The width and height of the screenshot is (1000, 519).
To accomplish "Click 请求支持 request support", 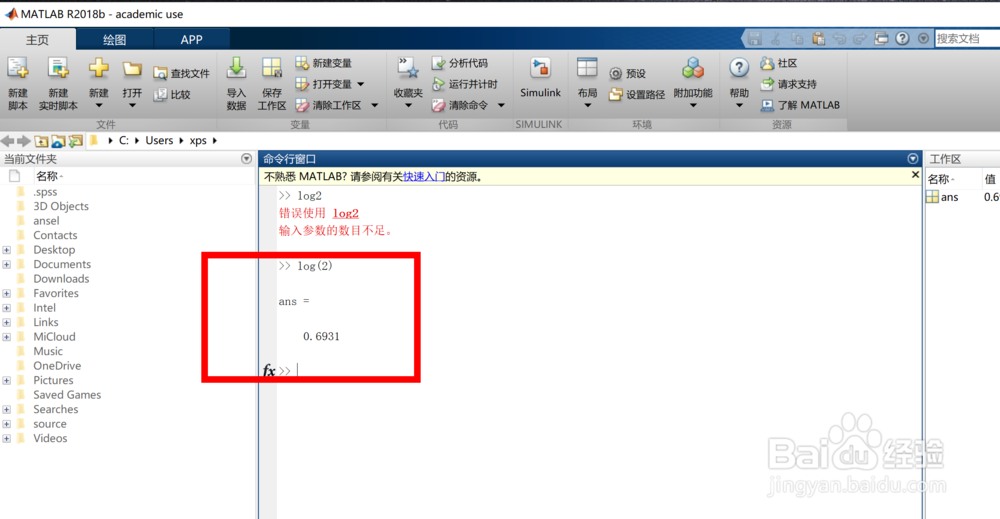I will 788,84.
